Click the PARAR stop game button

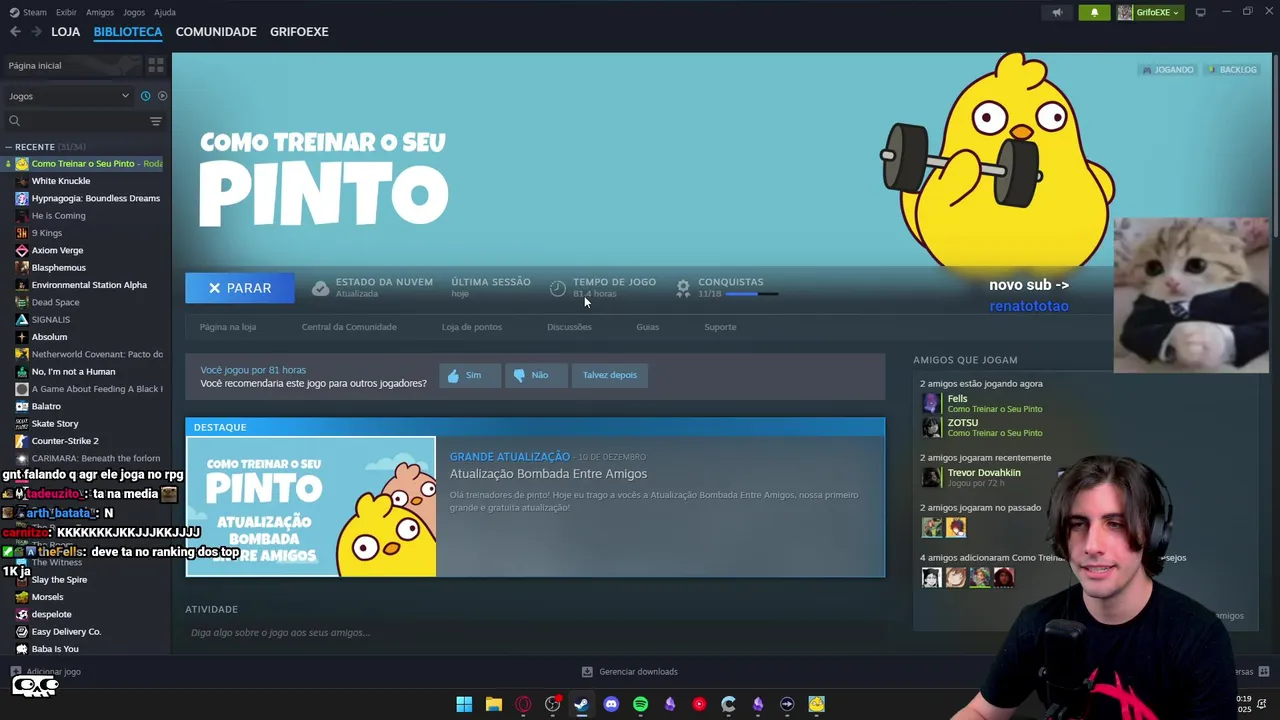pyautogui.click(x=240, y=288)
